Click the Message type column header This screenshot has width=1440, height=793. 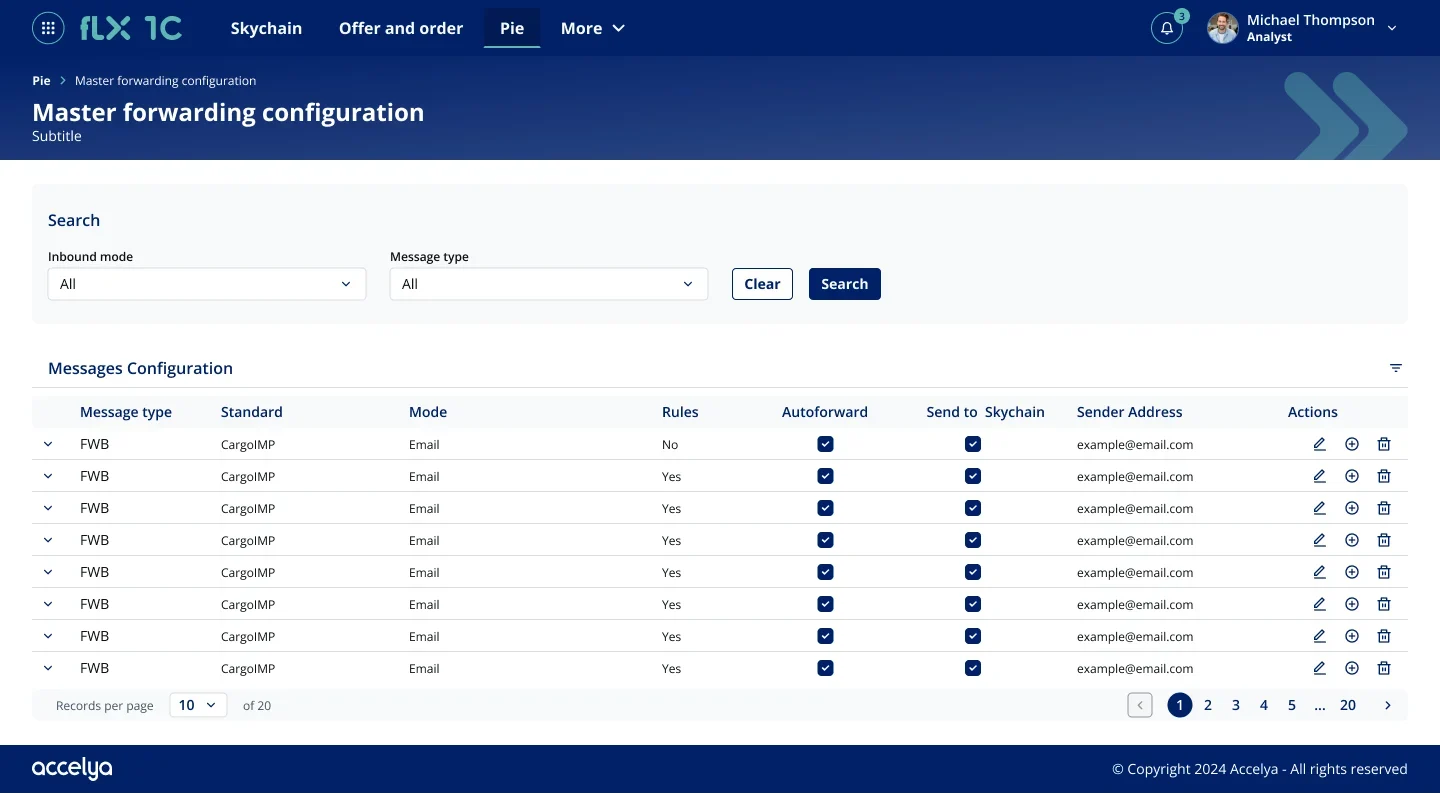click(x=126, y=412)
